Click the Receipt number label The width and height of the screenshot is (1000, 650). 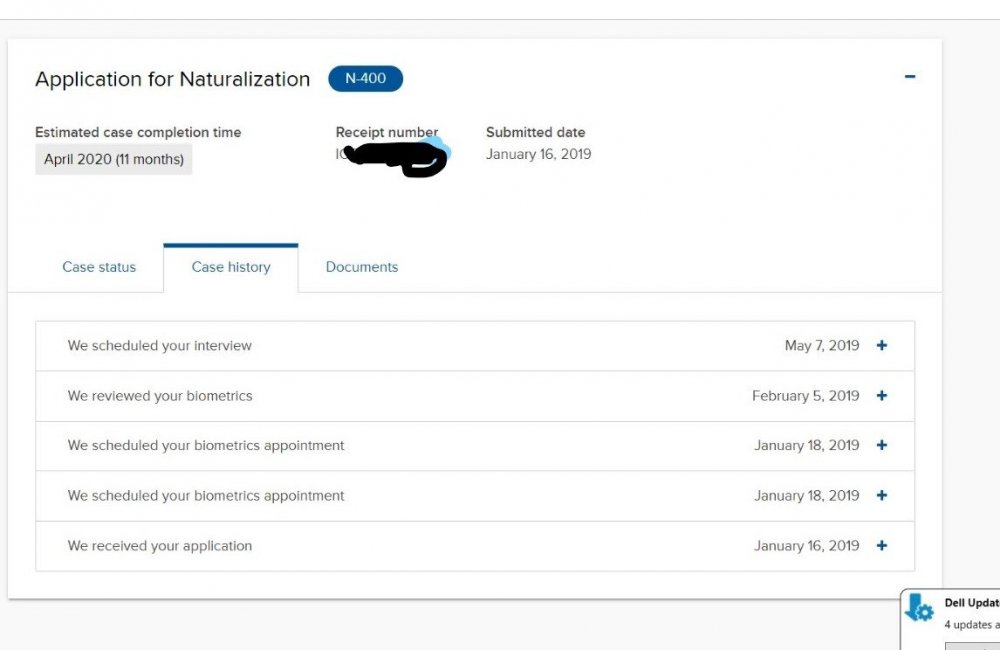click(386, 132)
